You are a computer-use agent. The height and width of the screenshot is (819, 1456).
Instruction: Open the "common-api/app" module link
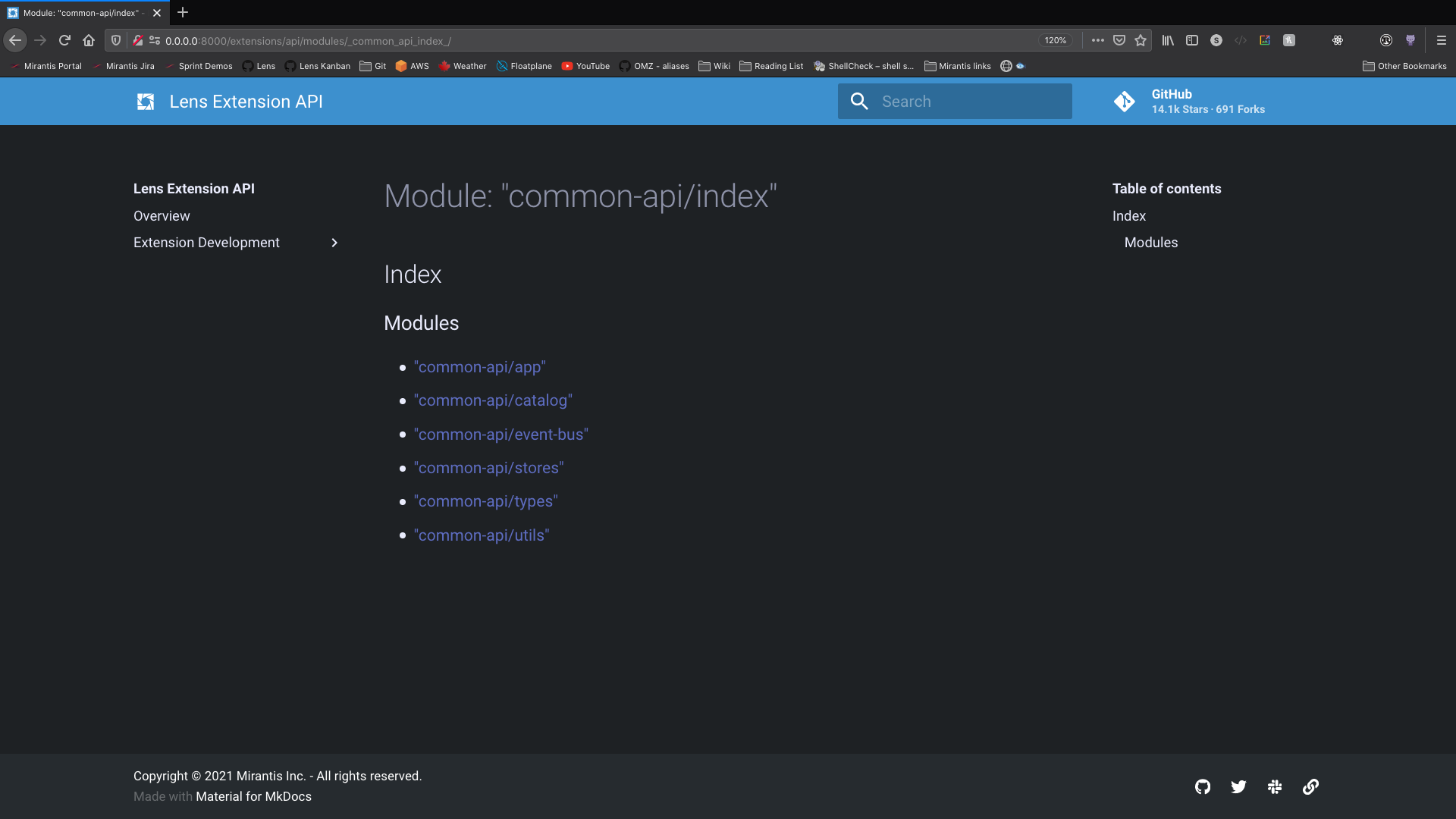[480, 367]
